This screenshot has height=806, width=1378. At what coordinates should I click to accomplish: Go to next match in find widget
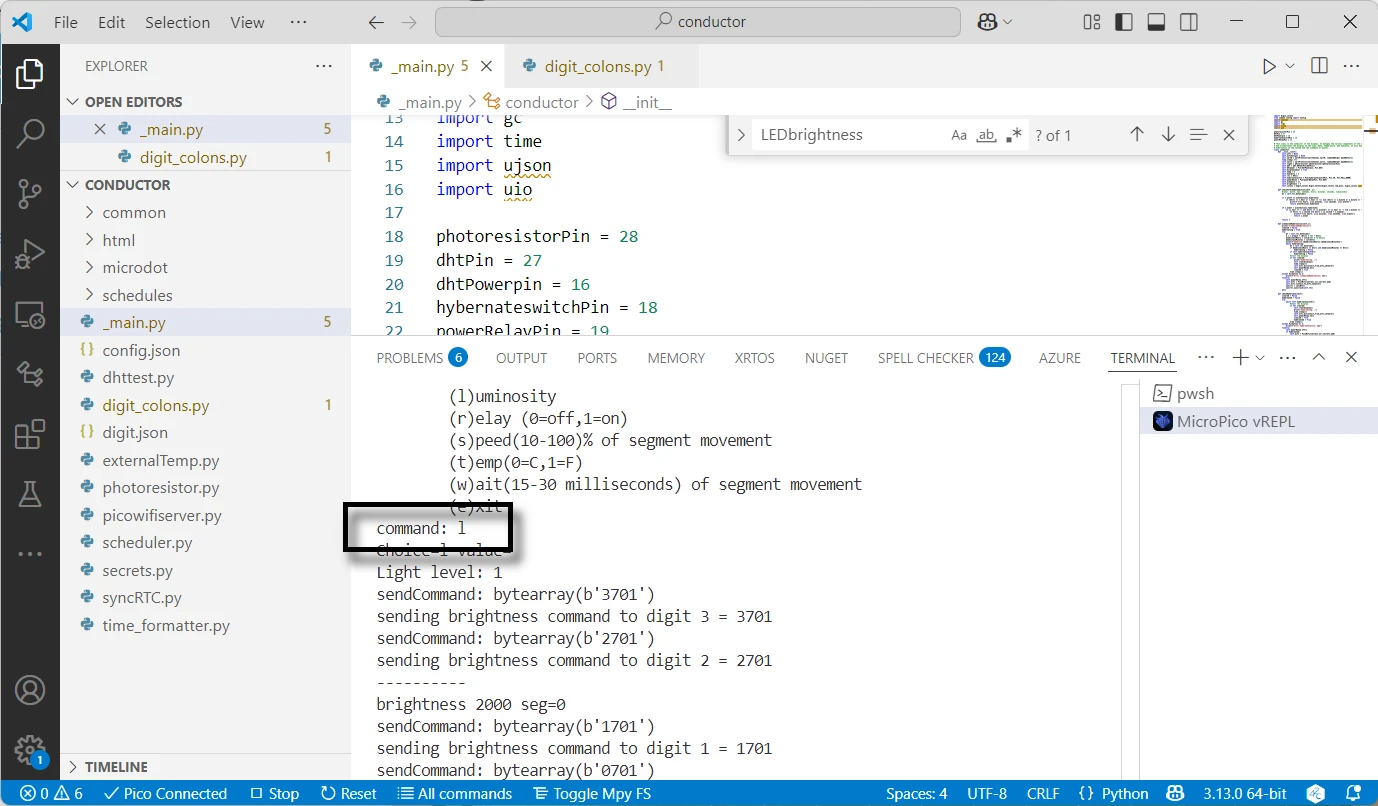click(1168, 135)
